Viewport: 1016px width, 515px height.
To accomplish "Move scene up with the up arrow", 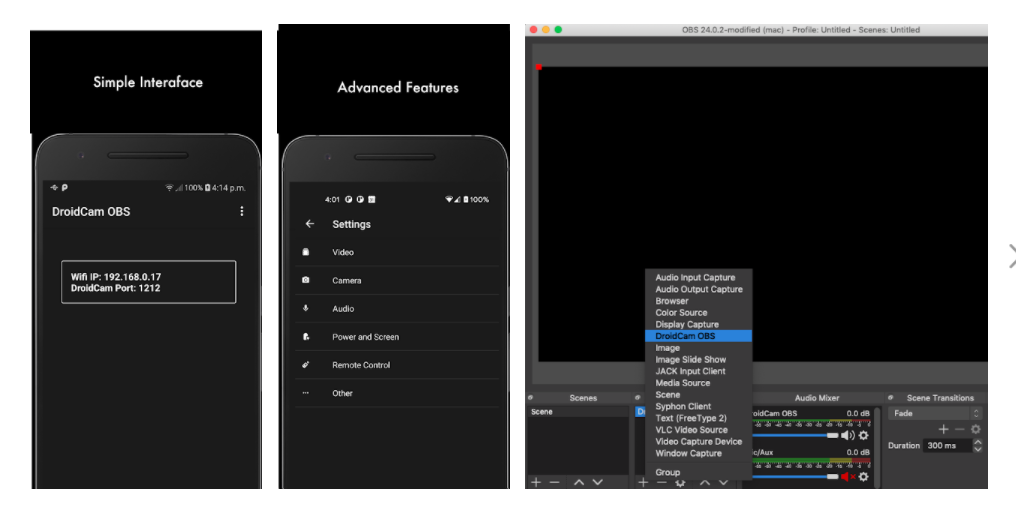I will (579, 482).
